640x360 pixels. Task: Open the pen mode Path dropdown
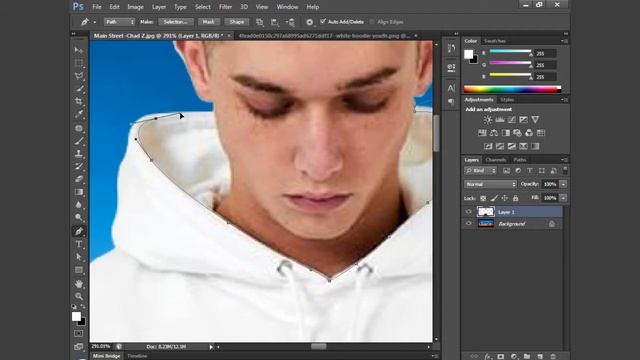(119, 22)
